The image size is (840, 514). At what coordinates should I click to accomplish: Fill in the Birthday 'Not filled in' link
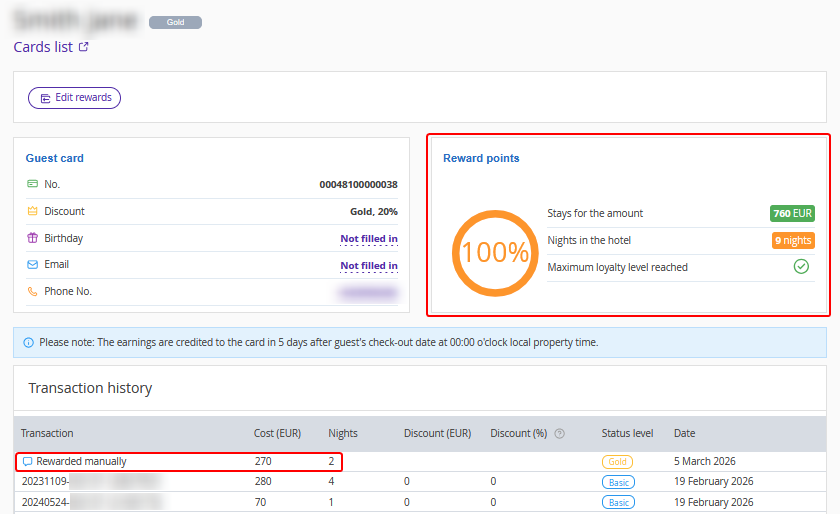368,239
